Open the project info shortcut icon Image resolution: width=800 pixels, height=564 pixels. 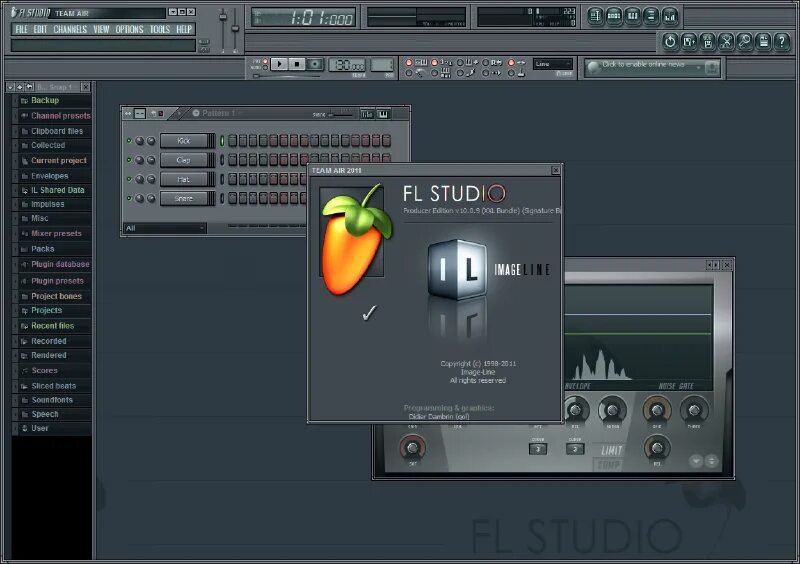pos(763,41)
